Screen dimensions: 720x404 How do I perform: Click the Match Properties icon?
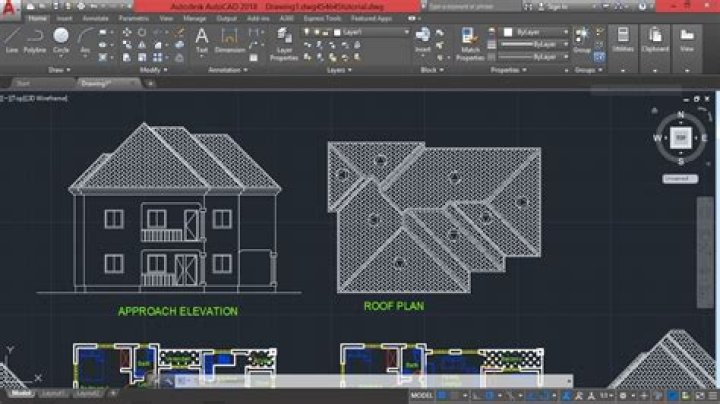[x=469, y=43]
